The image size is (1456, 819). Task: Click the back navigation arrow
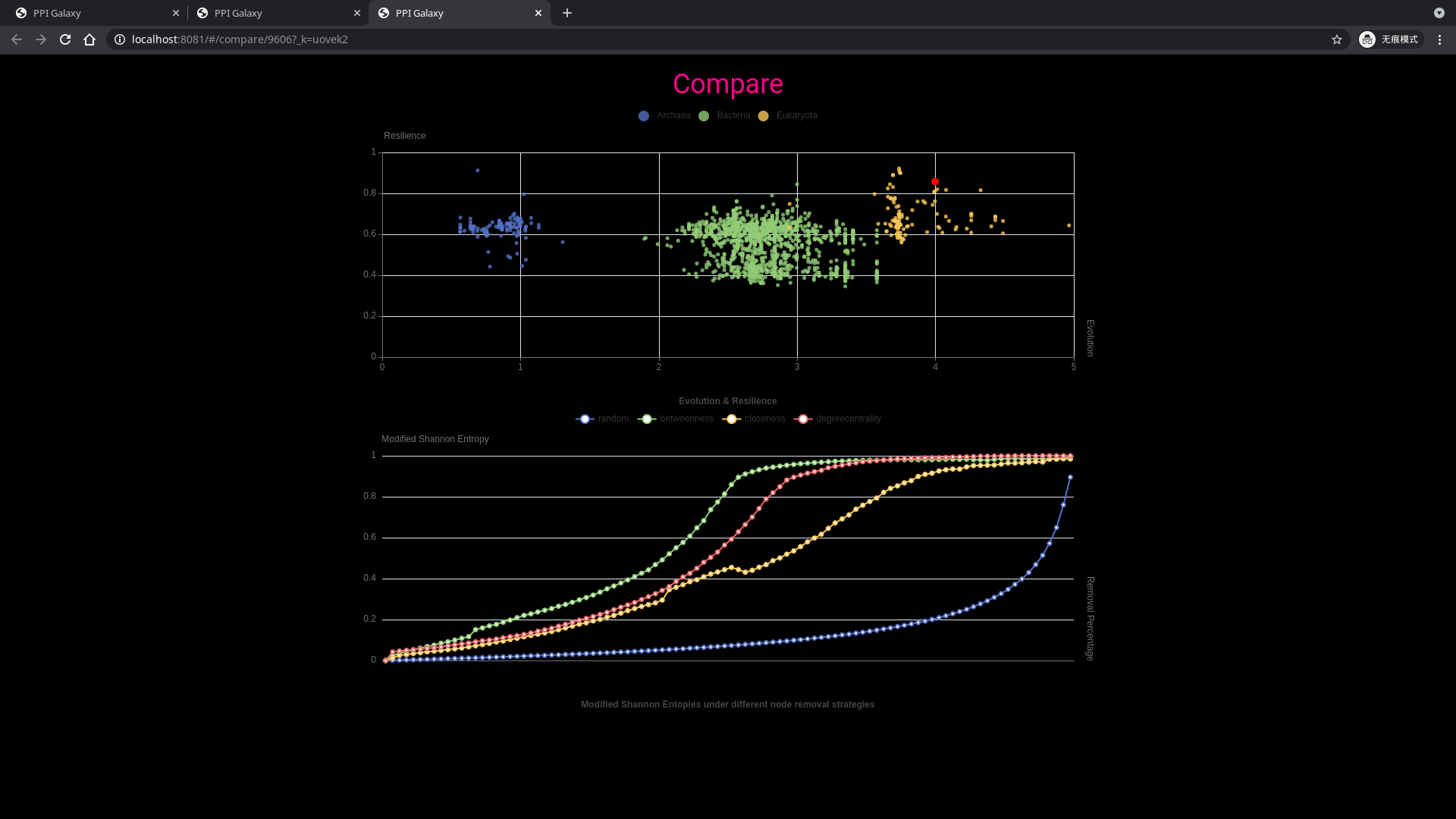[17, 39]
